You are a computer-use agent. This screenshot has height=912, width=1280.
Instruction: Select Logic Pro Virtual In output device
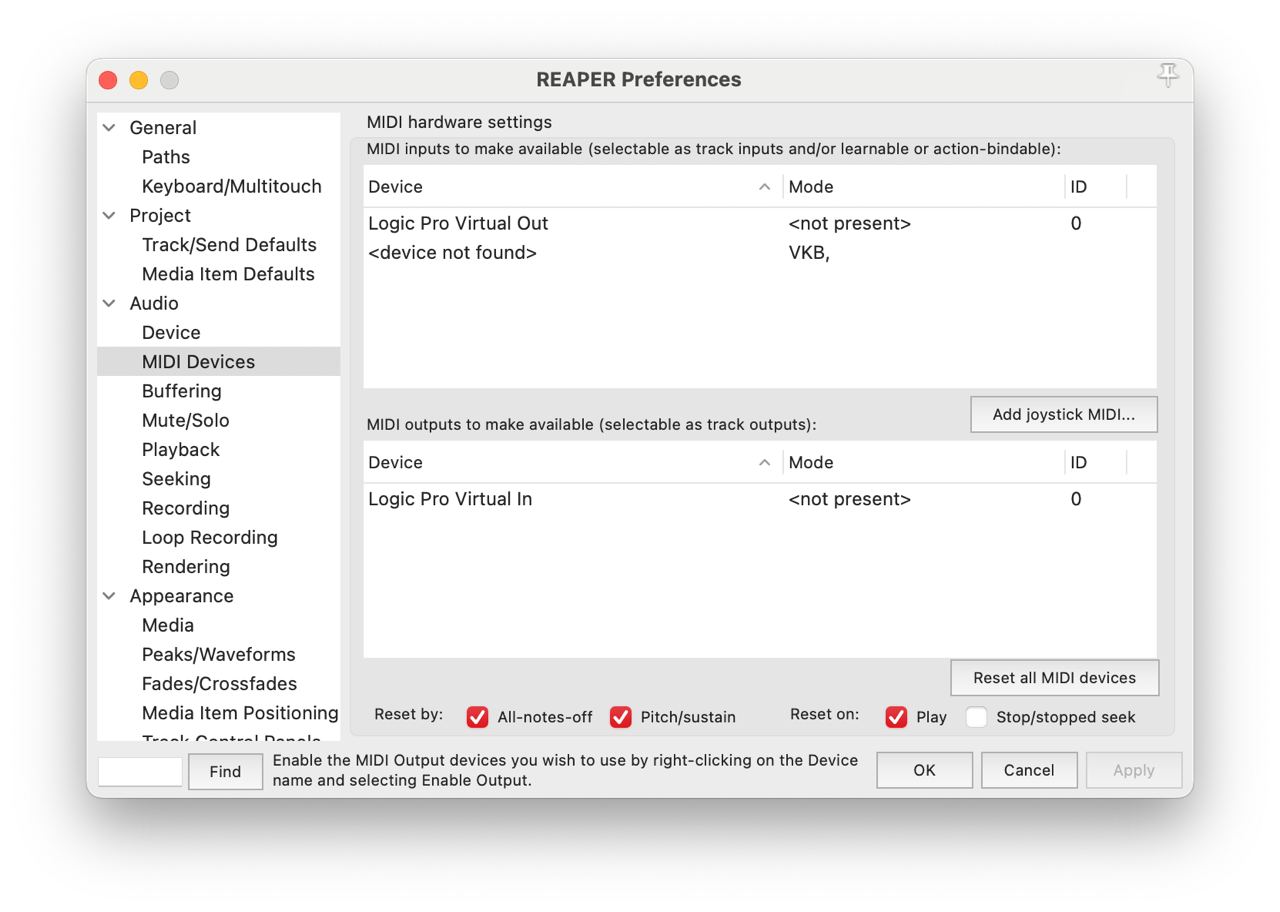point(450,500)
